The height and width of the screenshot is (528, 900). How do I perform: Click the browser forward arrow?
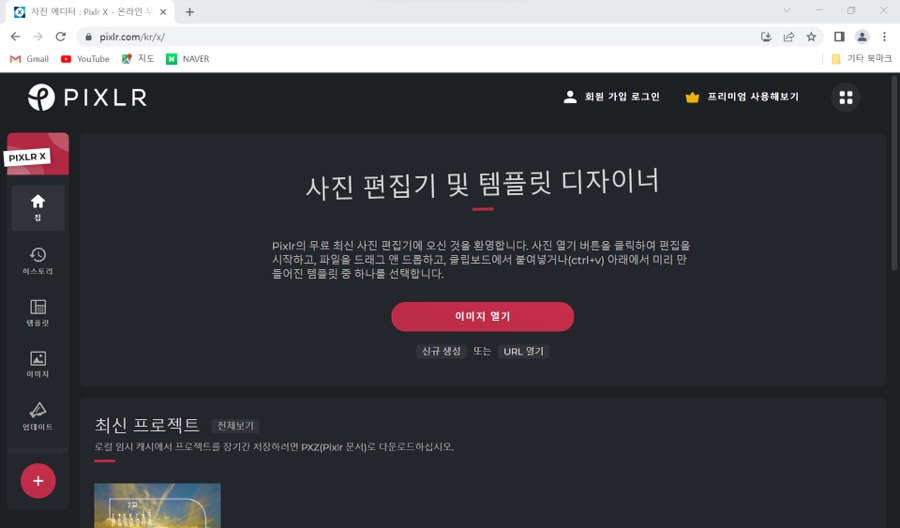click(38, 37)
